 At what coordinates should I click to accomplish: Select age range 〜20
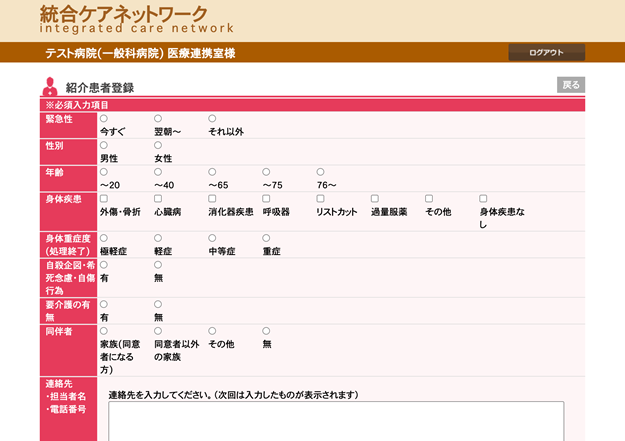[104, 172]
